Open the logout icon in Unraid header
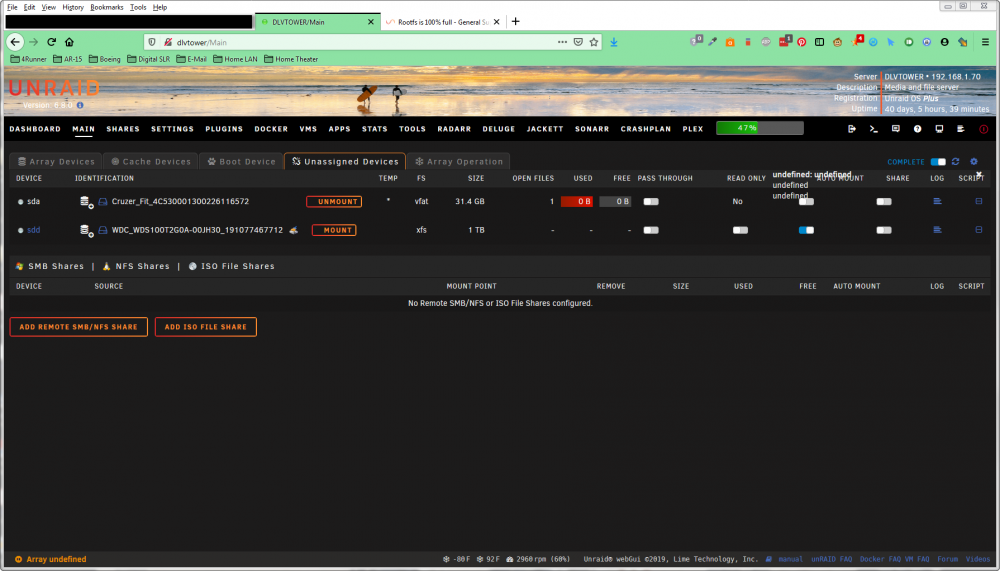Viewport: 1000px width, 571px height. click(x=851, y=129)
